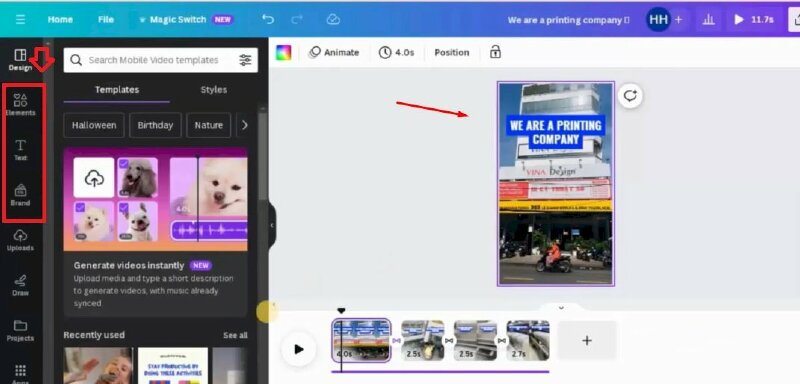
Task: Open the Elements sidebar panel
Action: (20, 104)
